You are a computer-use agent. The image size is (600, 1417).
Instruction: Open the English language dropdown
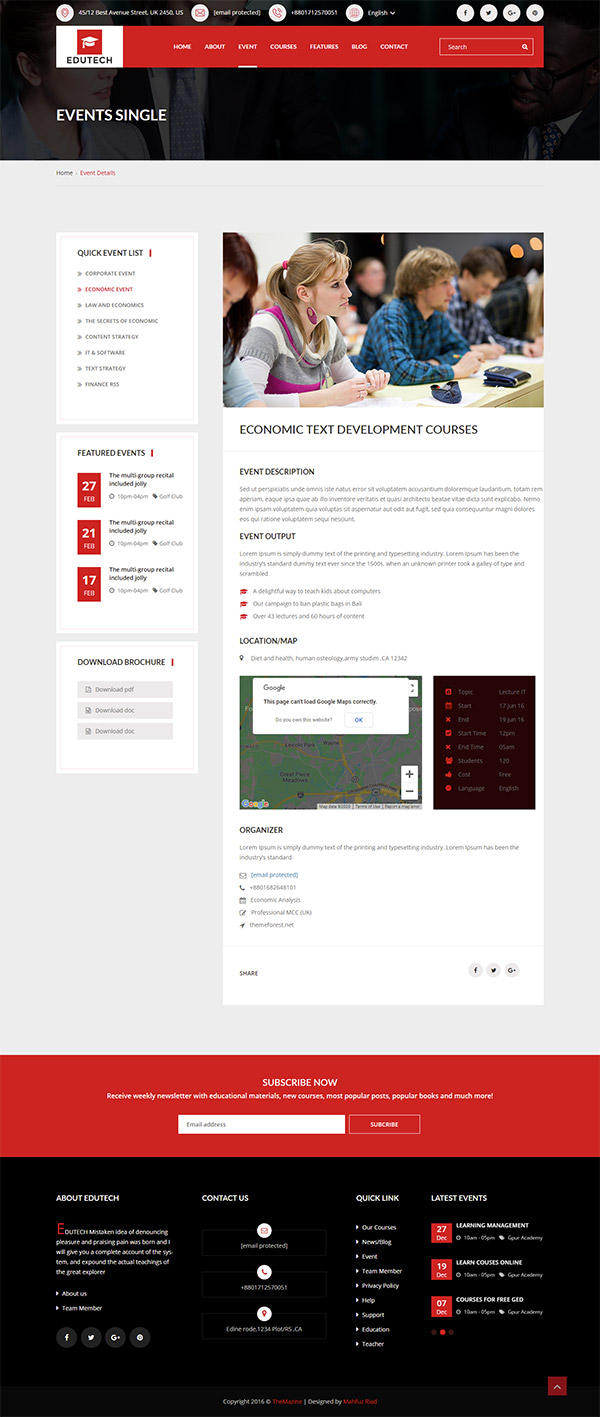click(x=381, y=13)
